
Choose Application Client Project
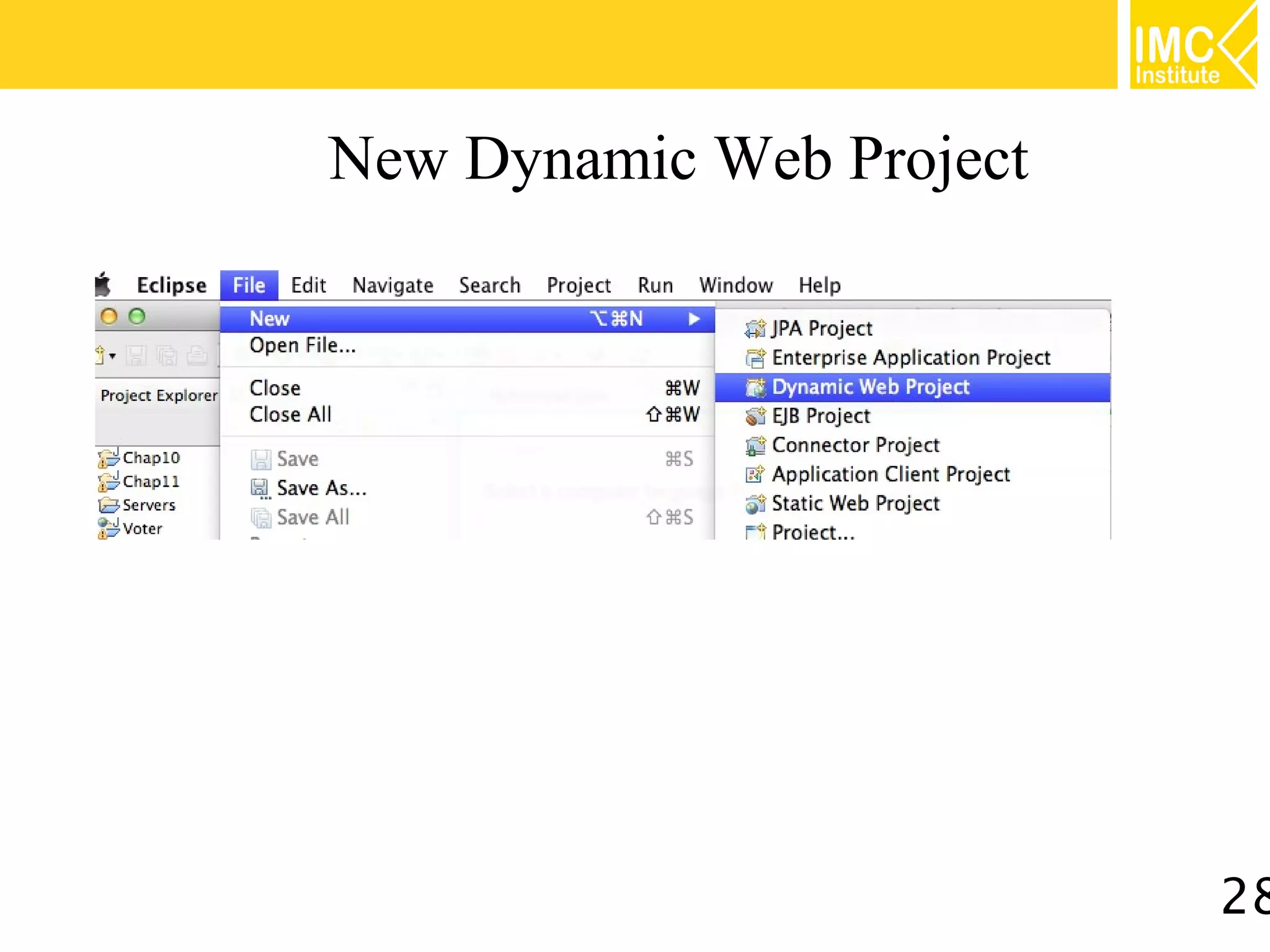913,474
